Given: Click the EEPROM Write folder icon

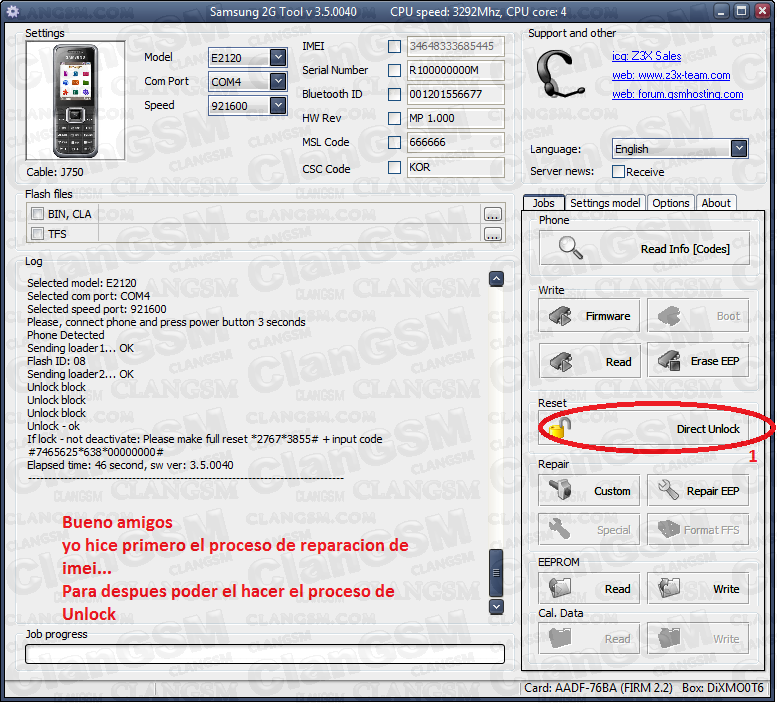Looking at the screenshot, I should 669,588.
